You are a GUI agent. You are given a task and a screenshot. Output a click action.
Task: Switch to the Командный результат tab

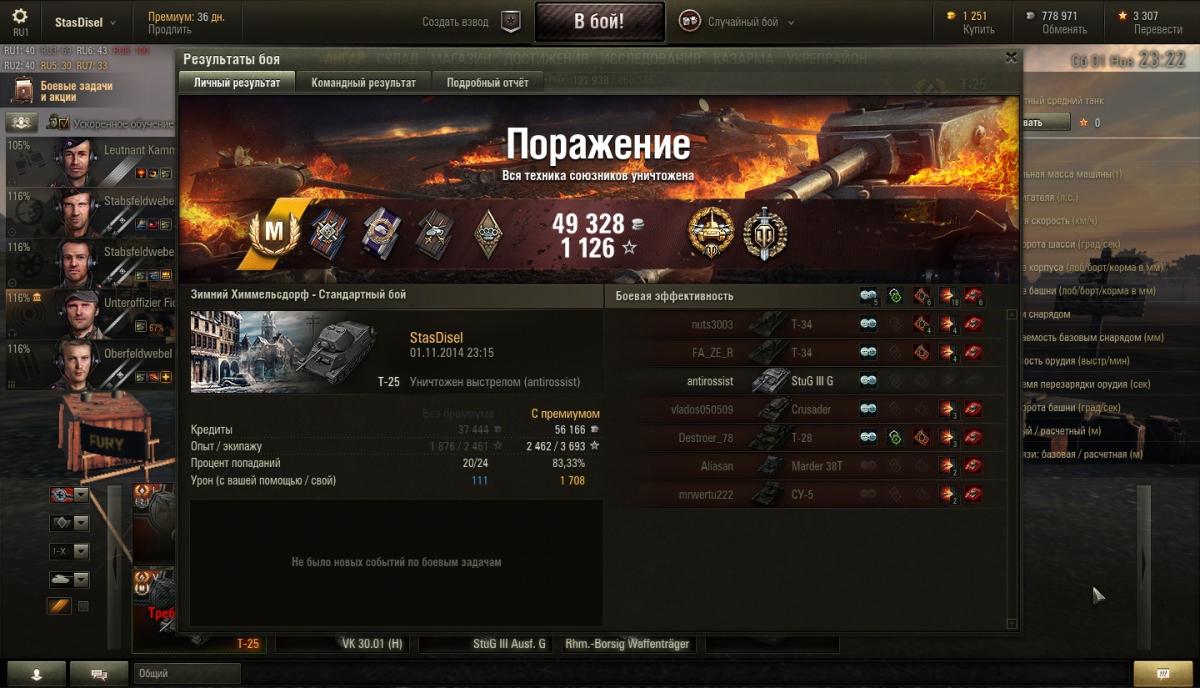click(364, 82)
